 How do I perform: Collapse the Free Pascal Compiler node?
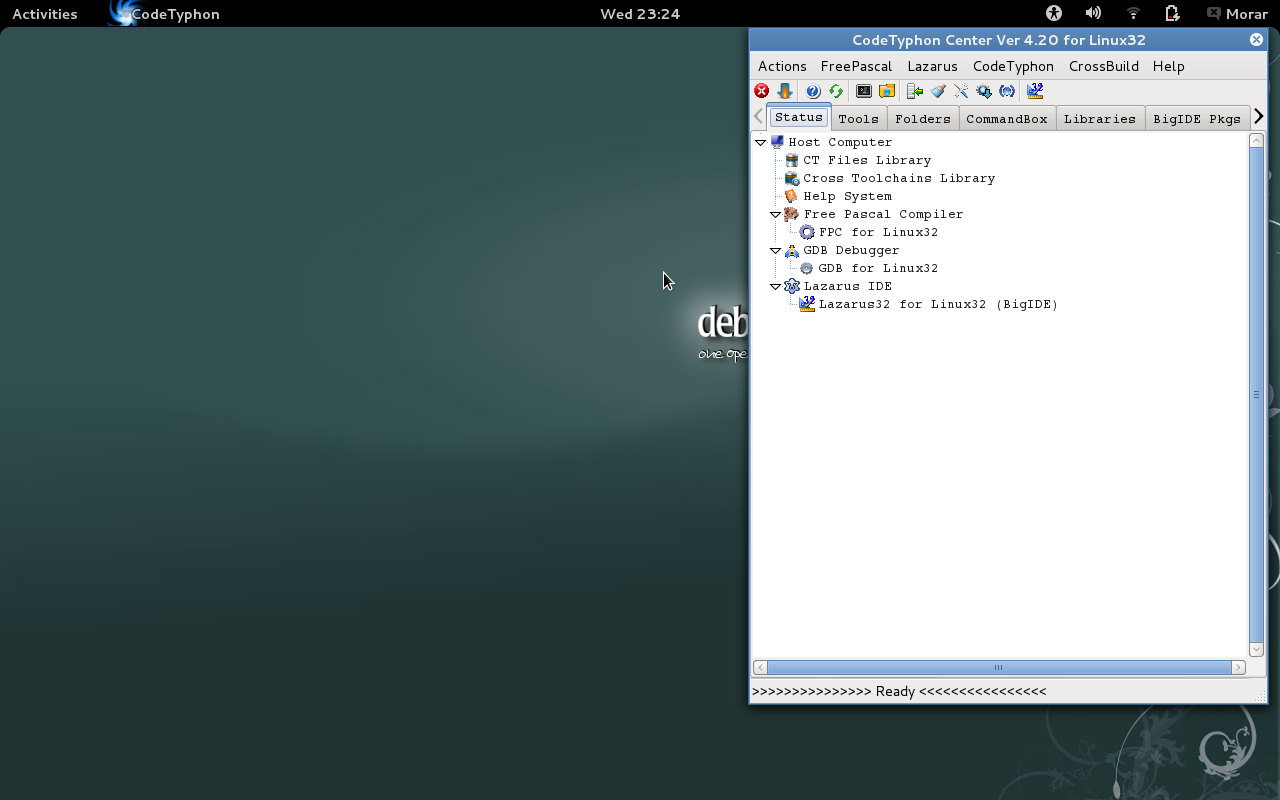[x=775, y=214]
